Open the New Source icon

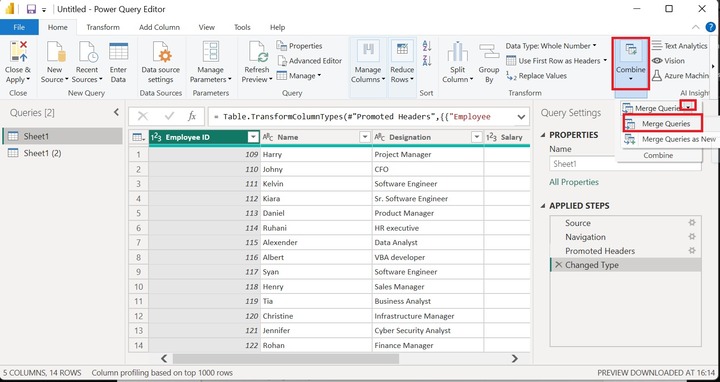coord(56,51)
